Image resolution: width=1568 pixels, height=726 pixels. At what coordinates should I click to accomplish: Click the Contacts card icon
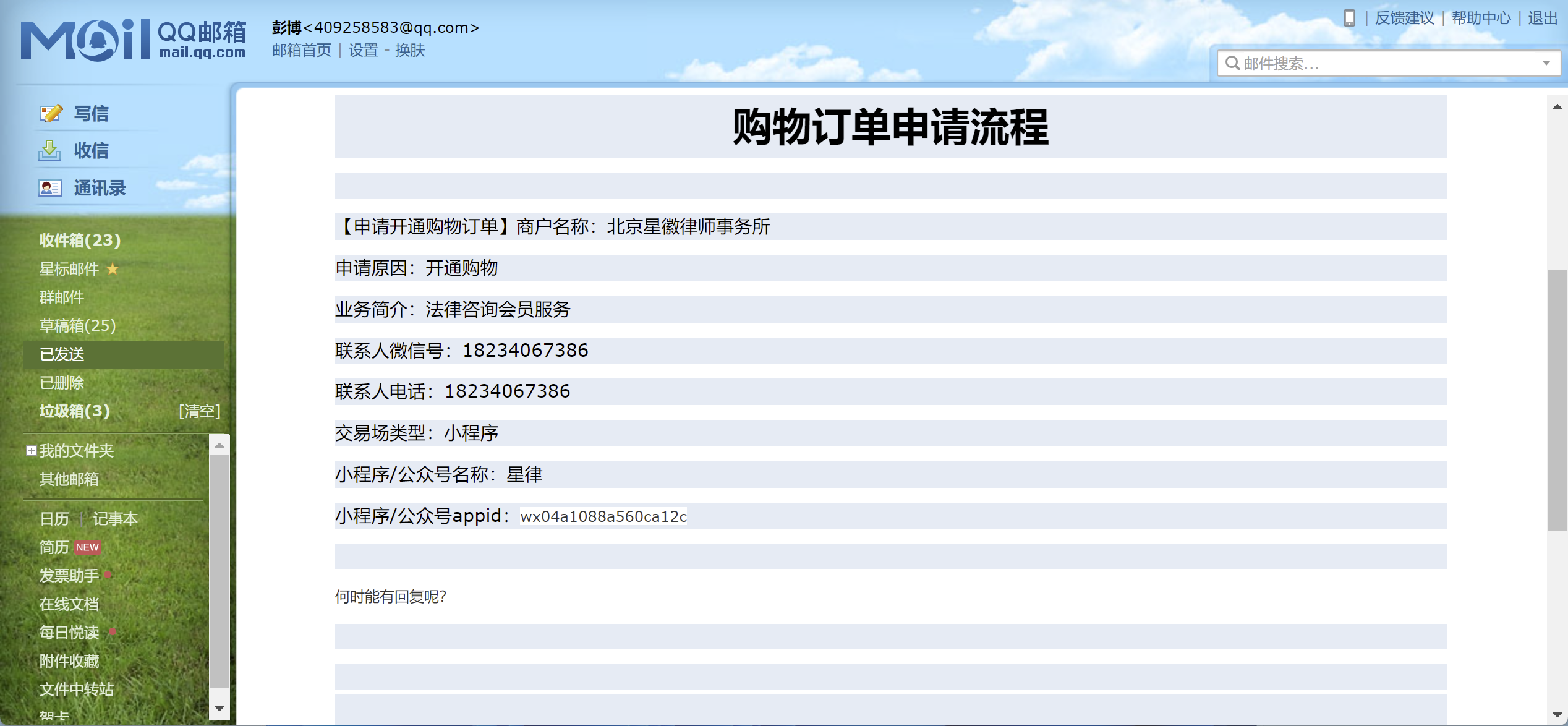(x=49, y=187)
